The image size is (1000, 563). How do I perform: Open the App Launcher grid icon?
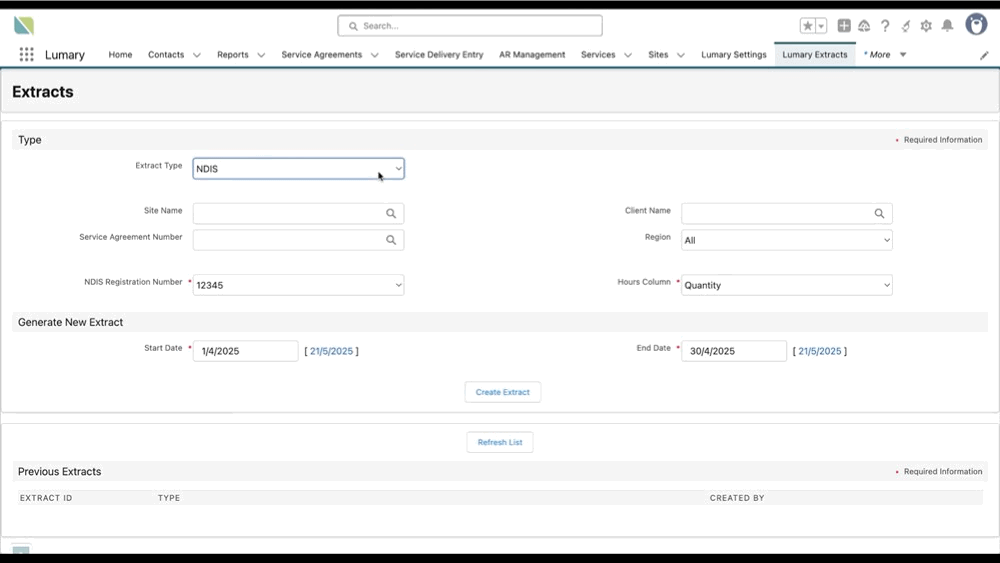click(26, 55)
